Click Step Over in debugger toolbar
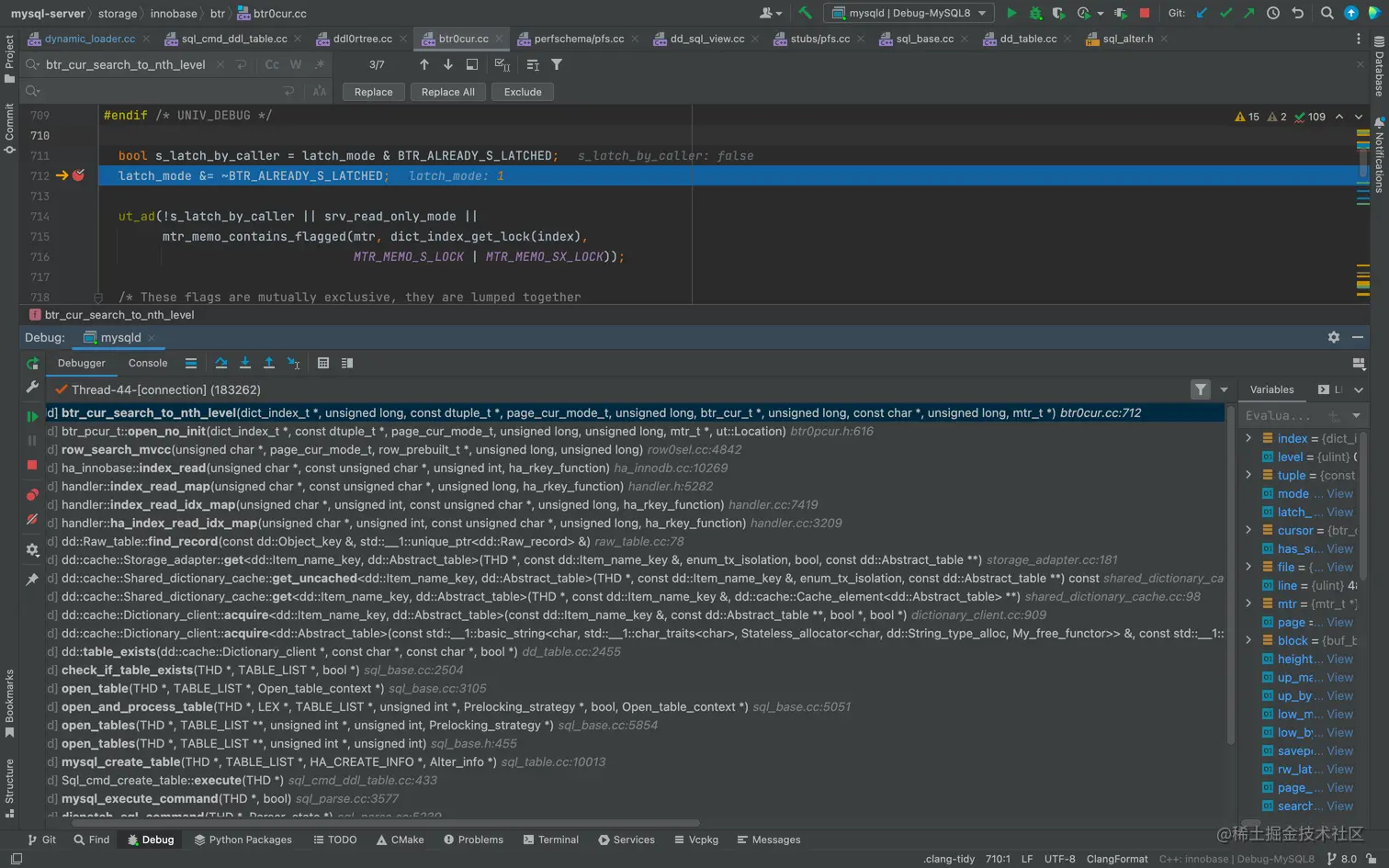Image resolution: width=1389 pixels, height=868 pixels. click(x=220, y=363)
